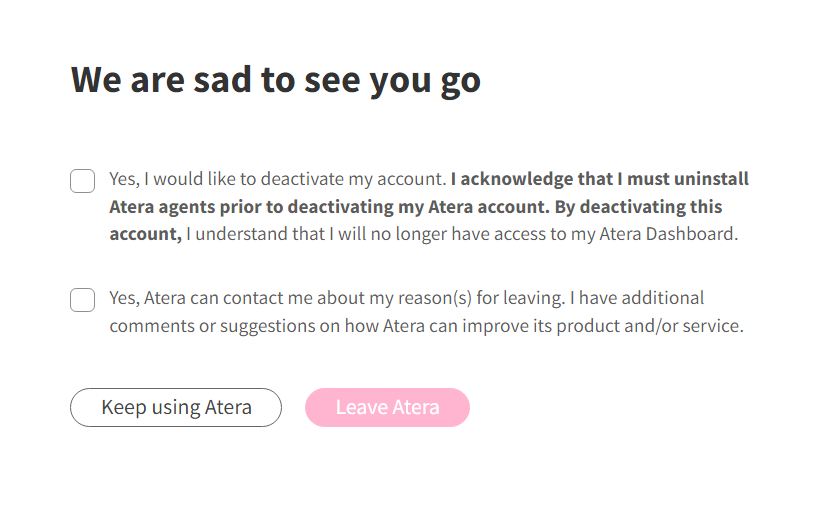Click the 'Yes, Atera can contact me' label
The width and height of the screenshot is (822, 508).
point(203,298)
